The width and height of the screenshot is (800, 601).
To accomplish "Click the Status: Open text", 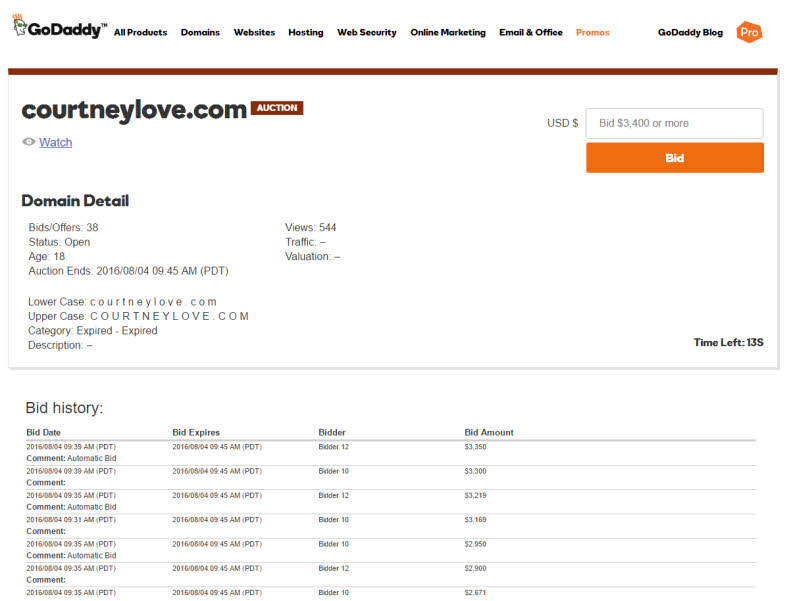I will point(59,242).
